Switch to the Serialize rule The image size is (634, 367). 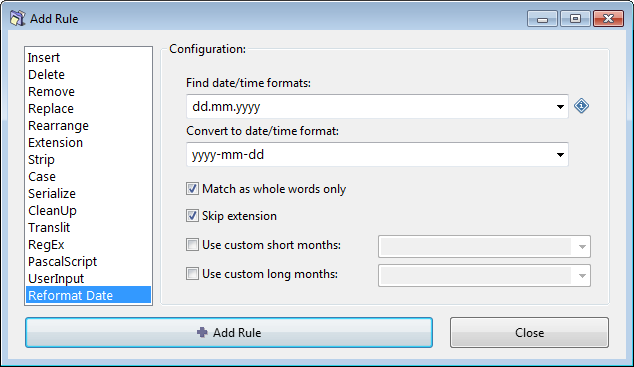(x=89, y=193)
